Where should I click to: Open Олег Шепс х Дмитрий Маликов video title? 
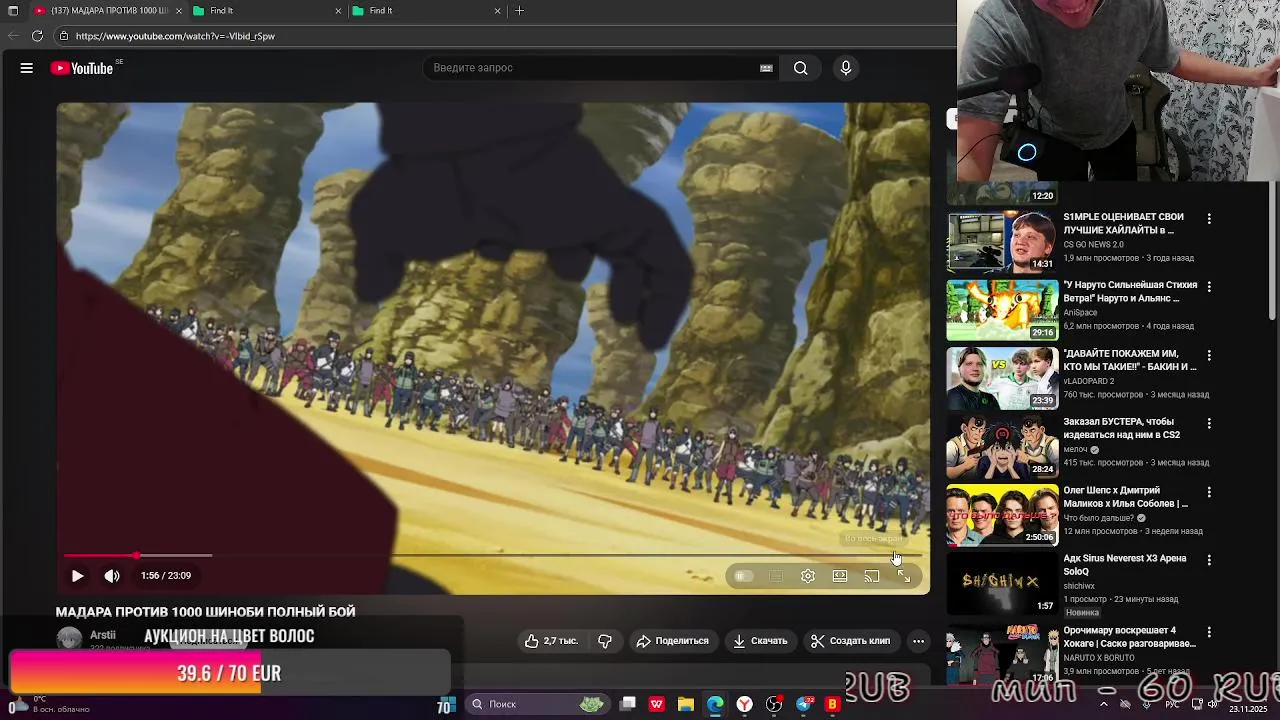(1125, 497)
